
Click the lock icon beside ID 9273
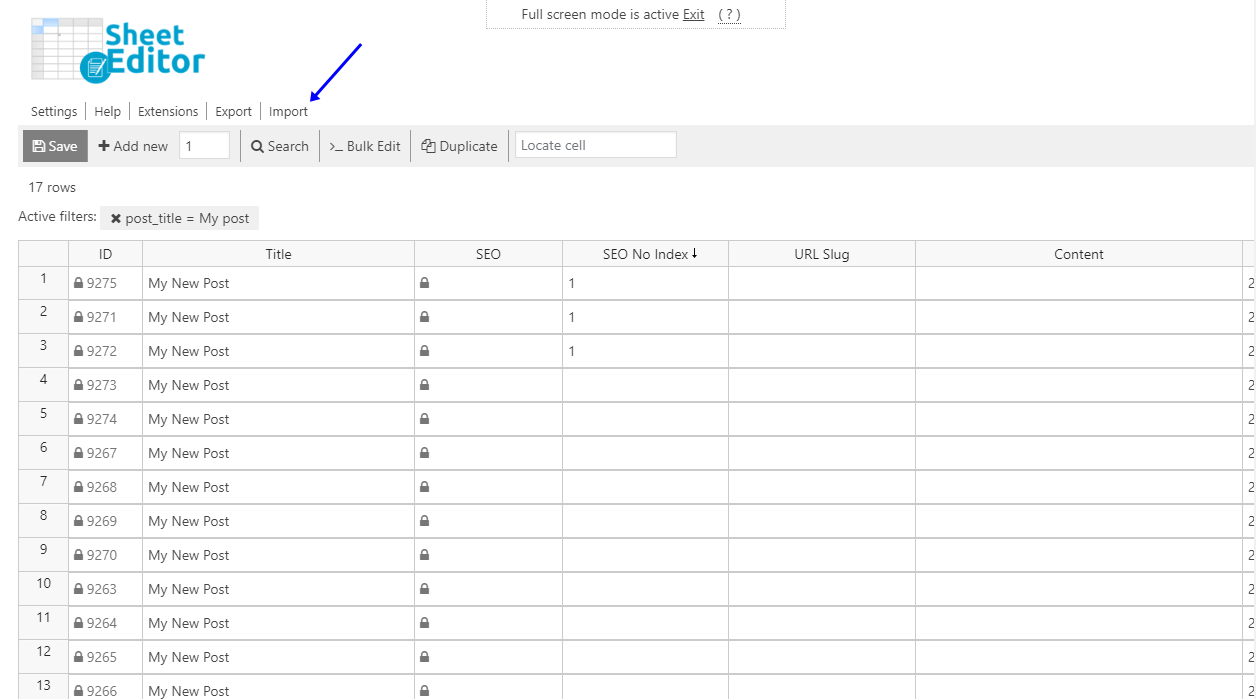click(x=78, y=386)
